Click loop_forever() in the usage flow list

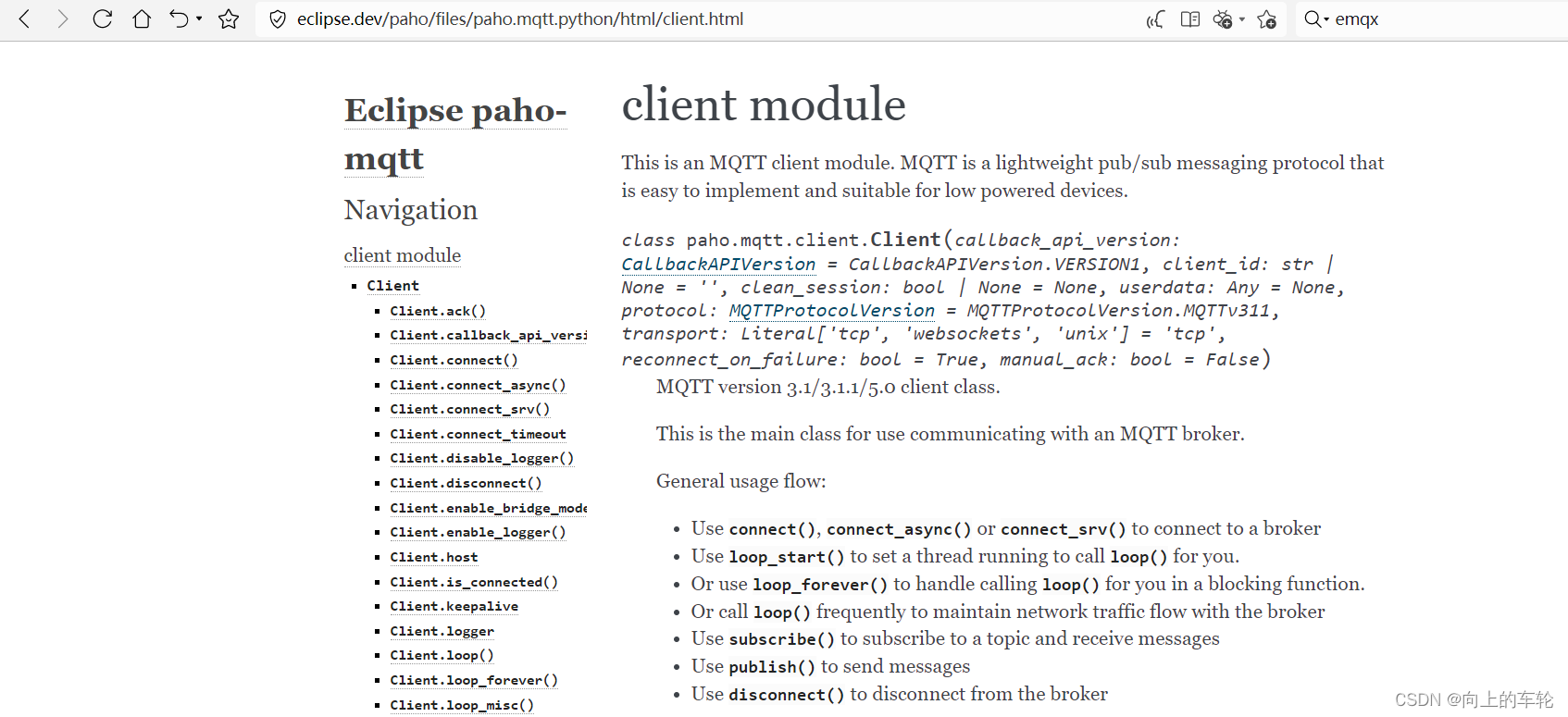(x=820, y=585)
